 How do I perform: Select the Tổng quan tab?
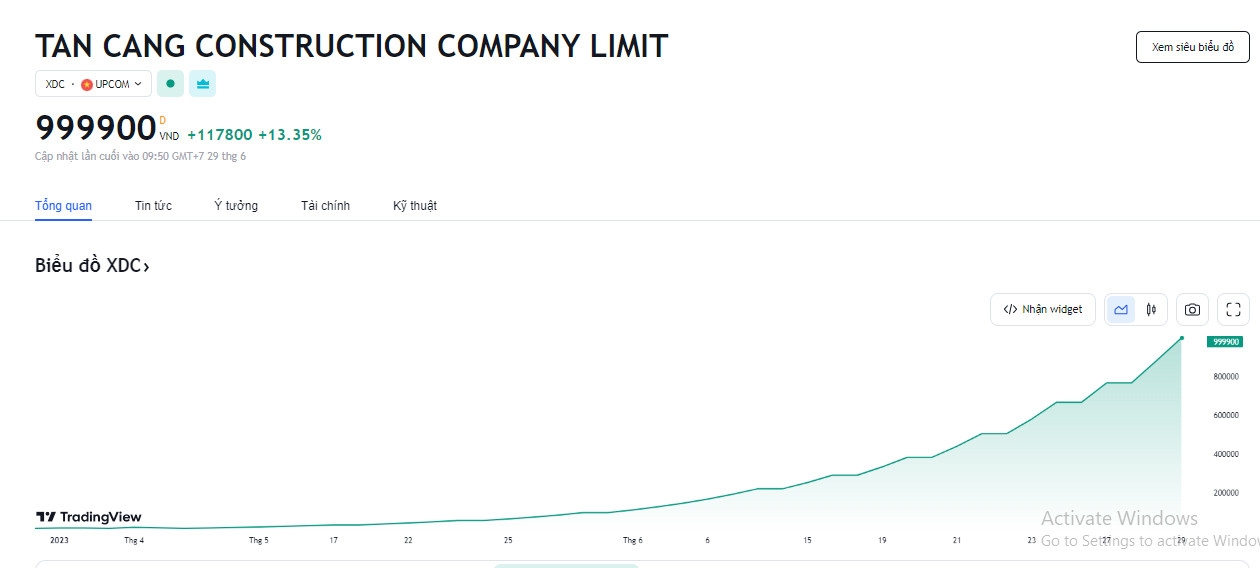tap(63, 206)
